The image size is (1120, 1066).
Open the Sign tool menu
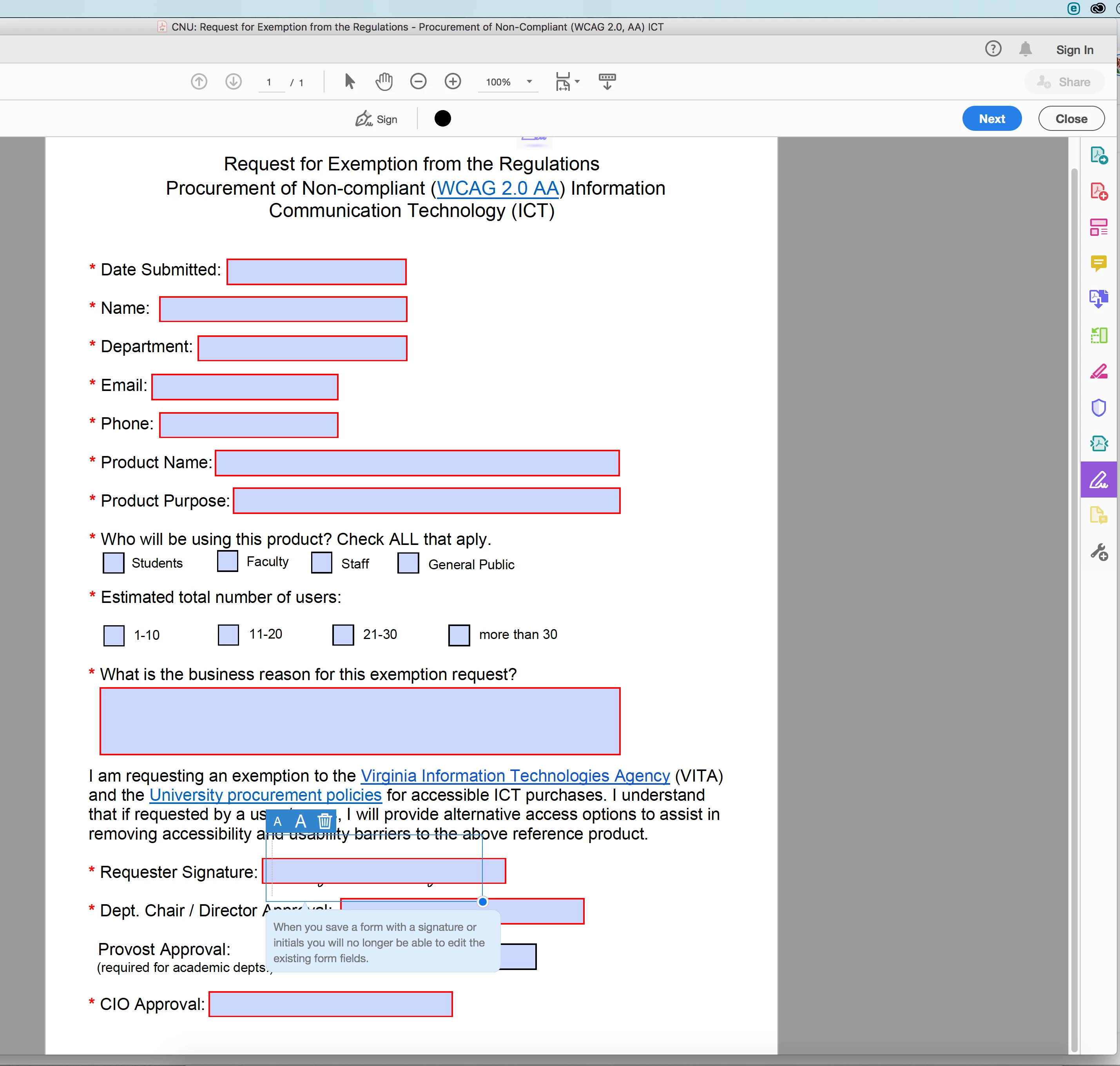(x=376, y=119)
